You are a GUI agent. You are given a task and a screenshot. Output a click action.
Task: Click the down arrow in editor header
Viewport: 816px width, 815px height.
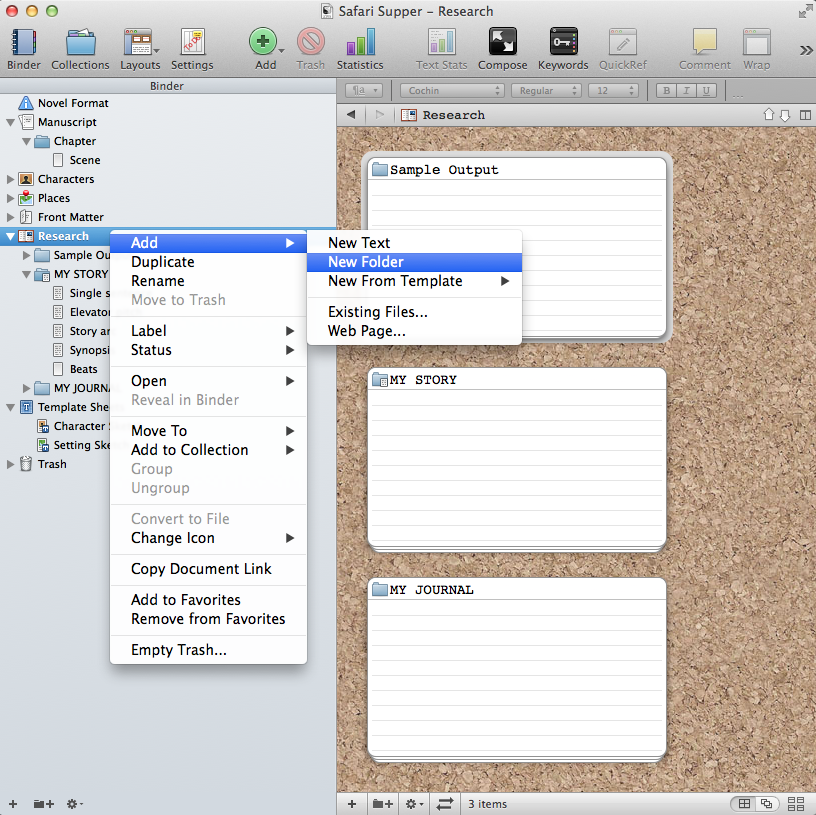(x=785, y=115)
